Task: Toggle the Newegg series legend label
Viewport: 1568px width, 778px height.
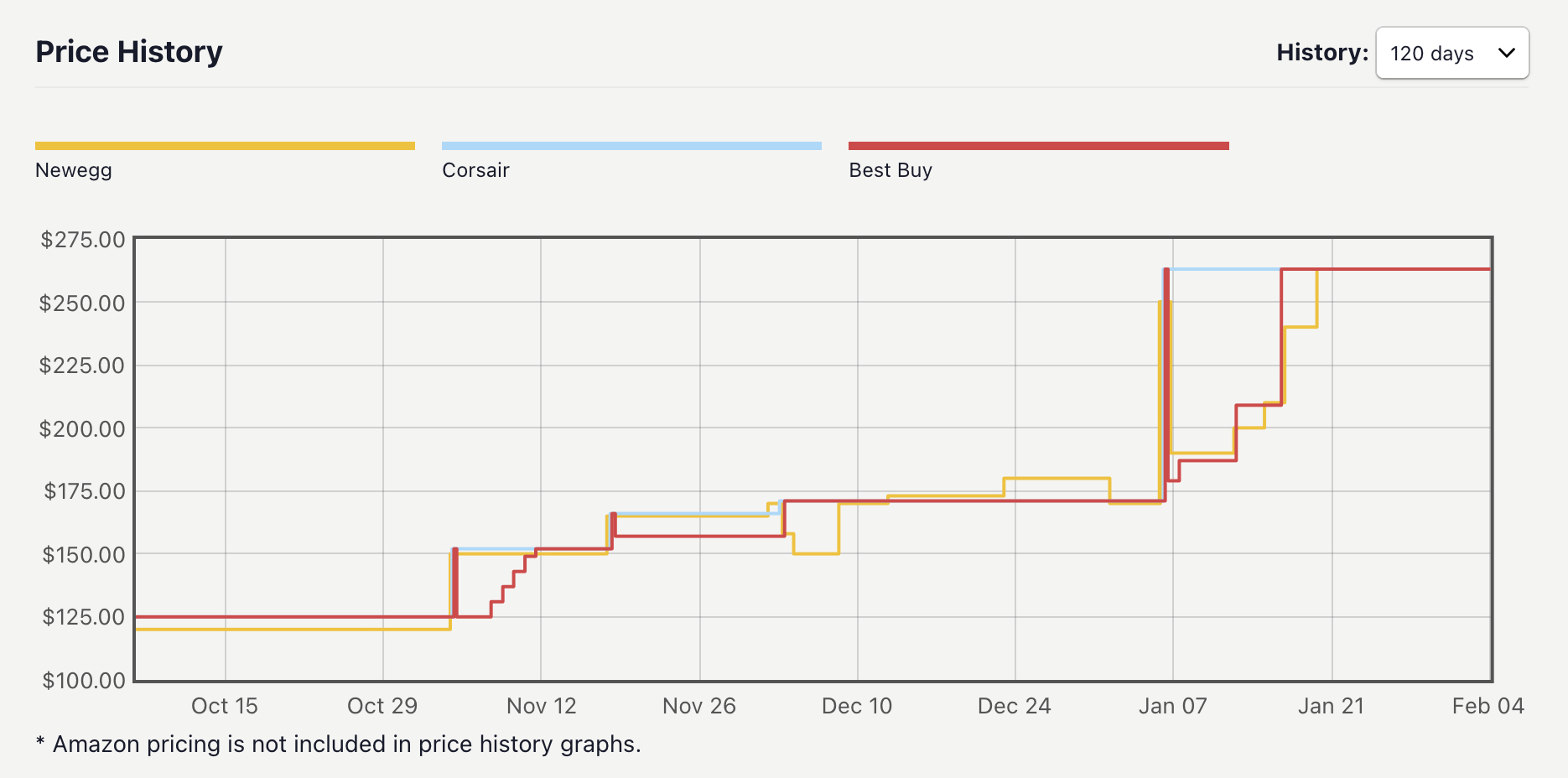Action: [74, 170]
